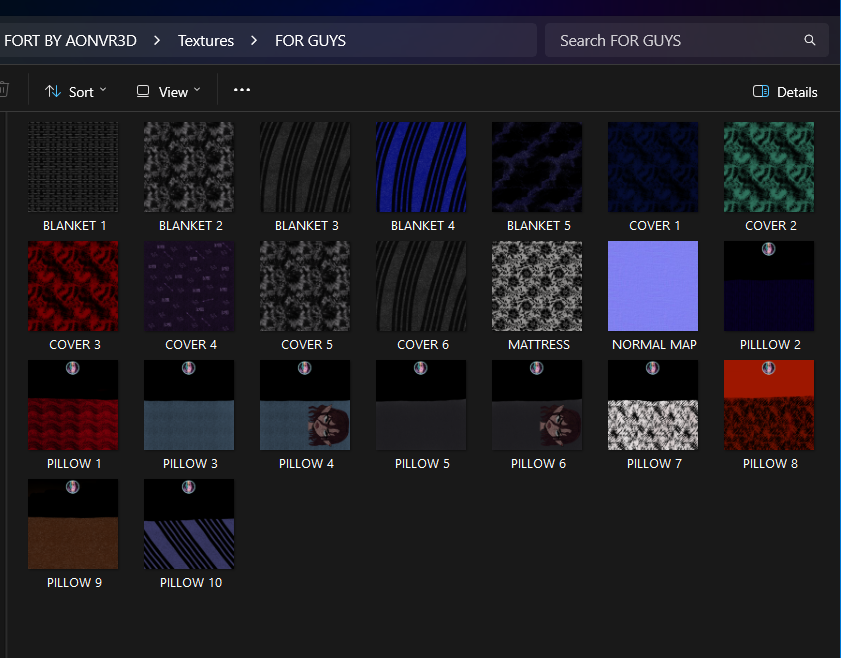Screen dimensions: 841x658
Task: Select the COVER 3 red texture
Action: 73,287
